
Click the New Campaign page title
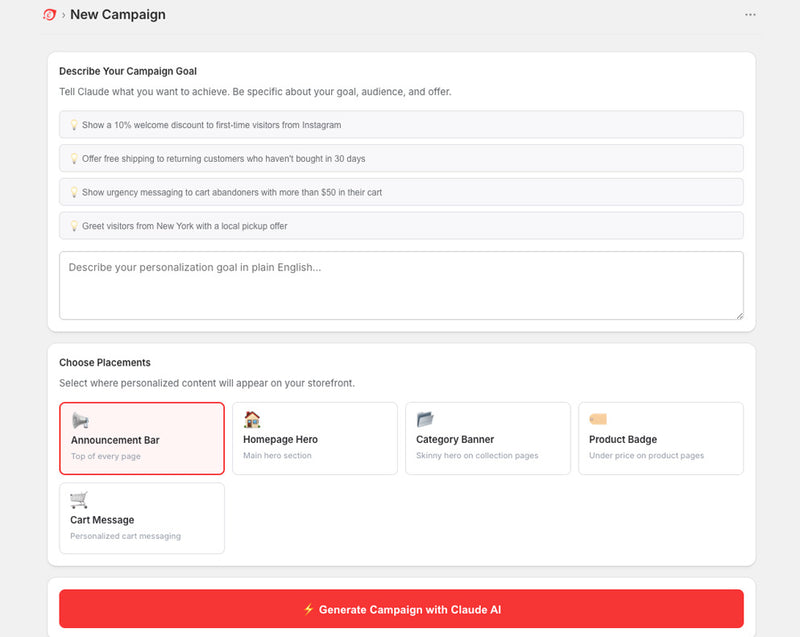coord(118,15)
